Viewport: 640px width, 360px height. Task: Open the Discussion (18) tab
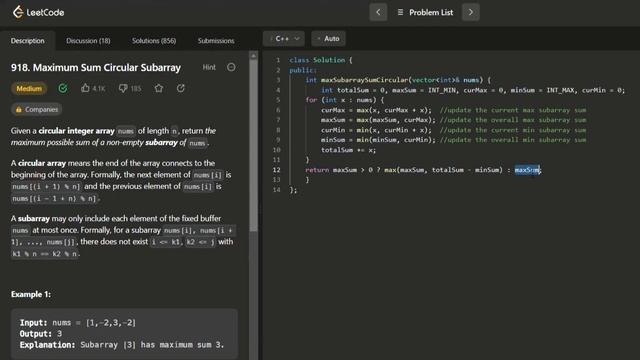point(88,41)
